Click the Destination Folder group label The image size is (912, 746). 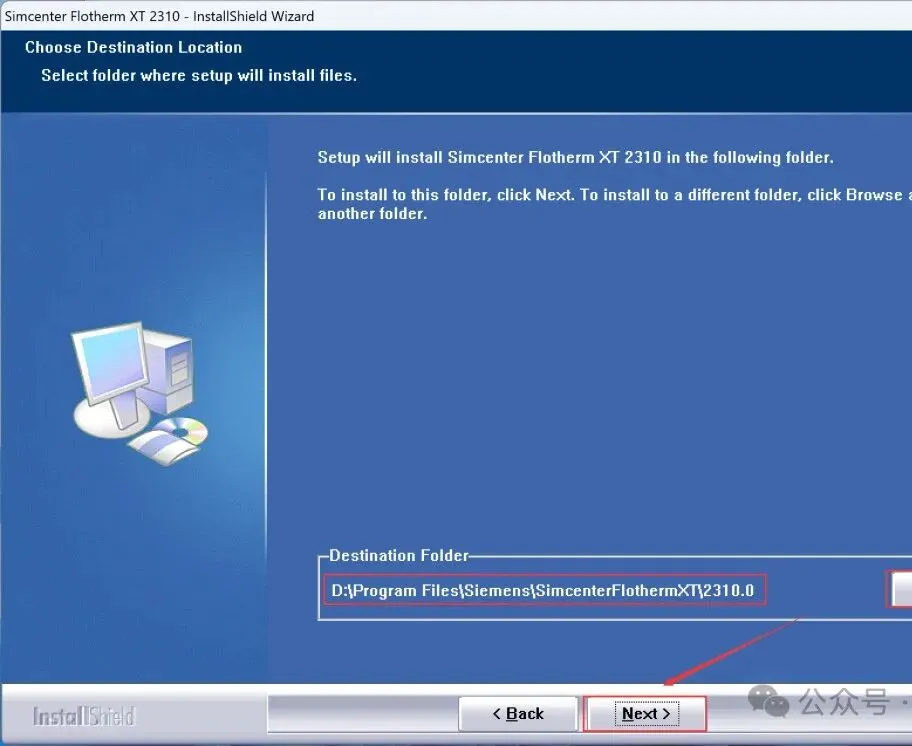399,556
